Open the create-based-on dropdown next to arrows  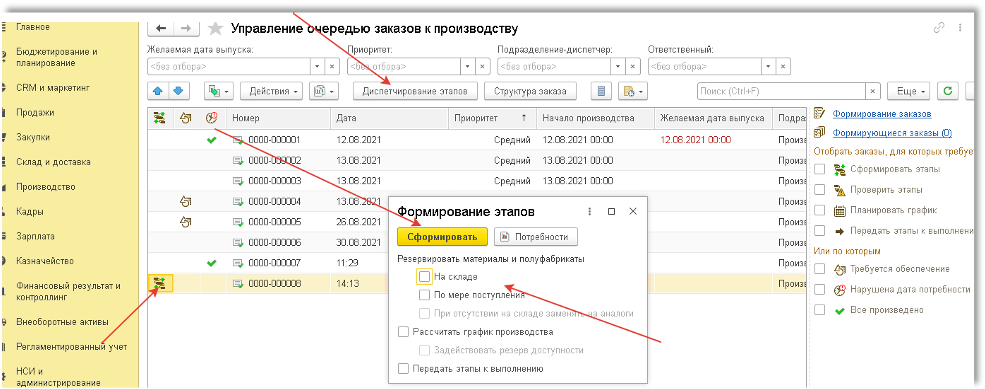click(x=219, y=91)
